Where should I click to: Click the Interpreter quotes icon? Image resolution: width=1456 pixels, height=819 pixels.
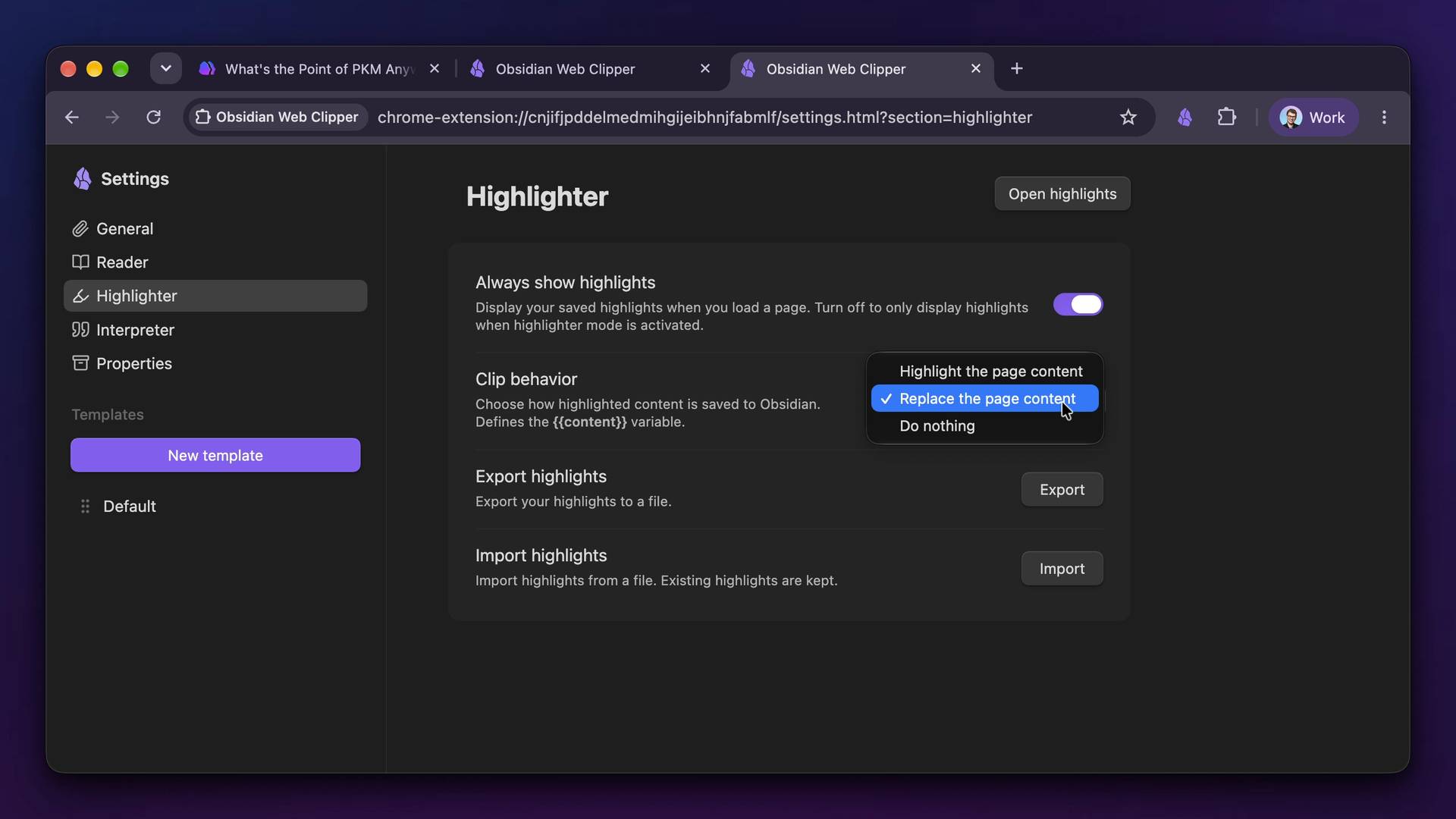pos(80,330)
